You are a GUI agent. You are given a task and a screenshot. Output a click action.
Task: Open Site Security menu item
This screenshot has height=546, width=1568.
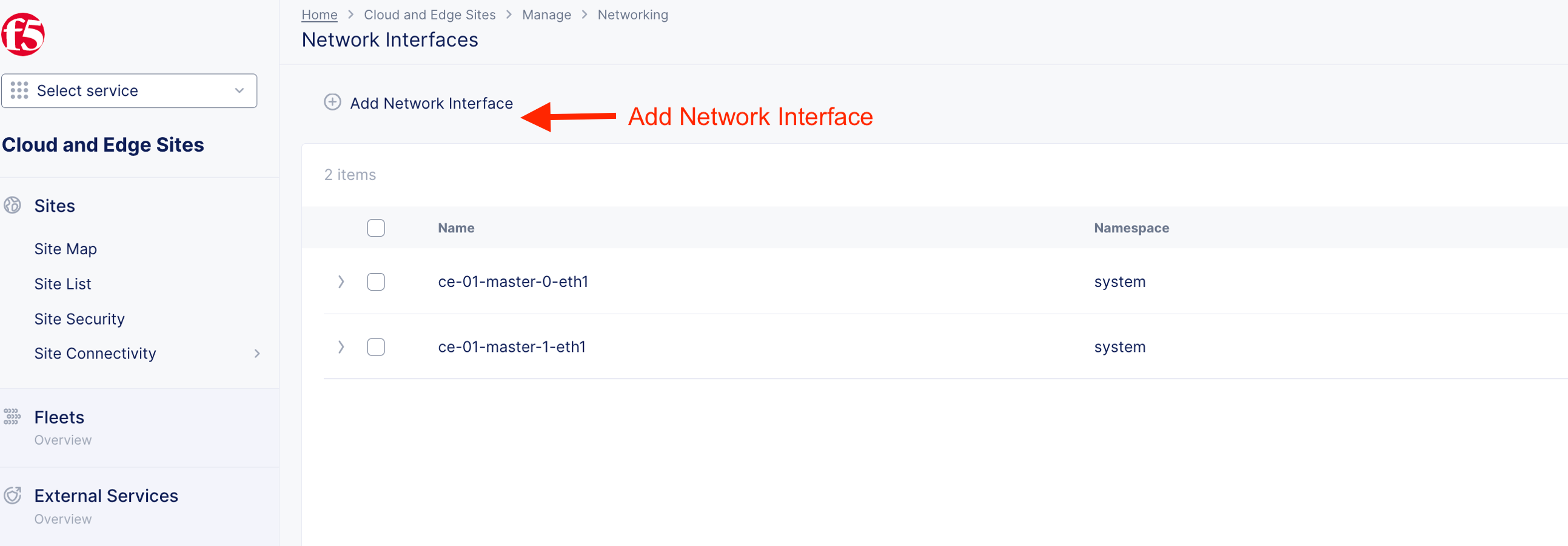coord(79,319)
